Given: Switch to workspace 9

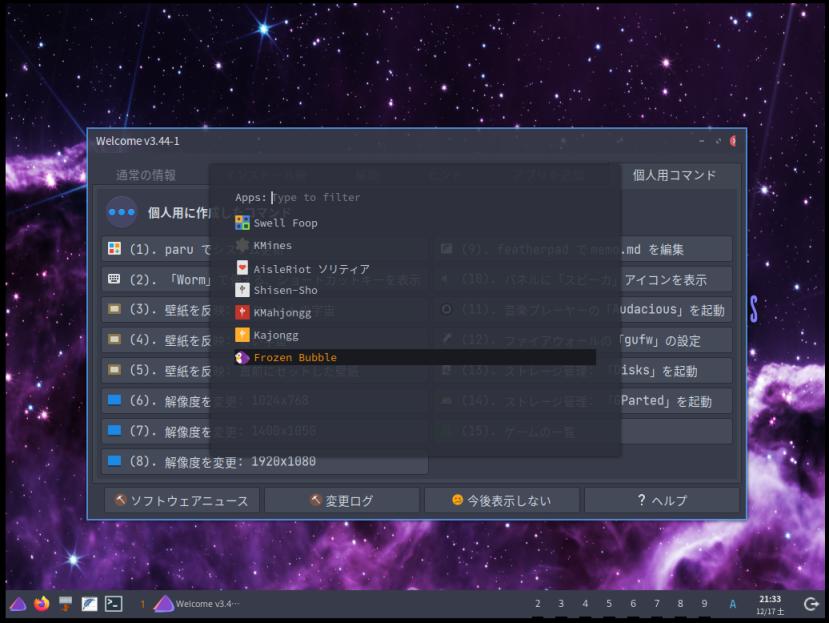Looking at the screenshot, I should (x=704, y=603).
